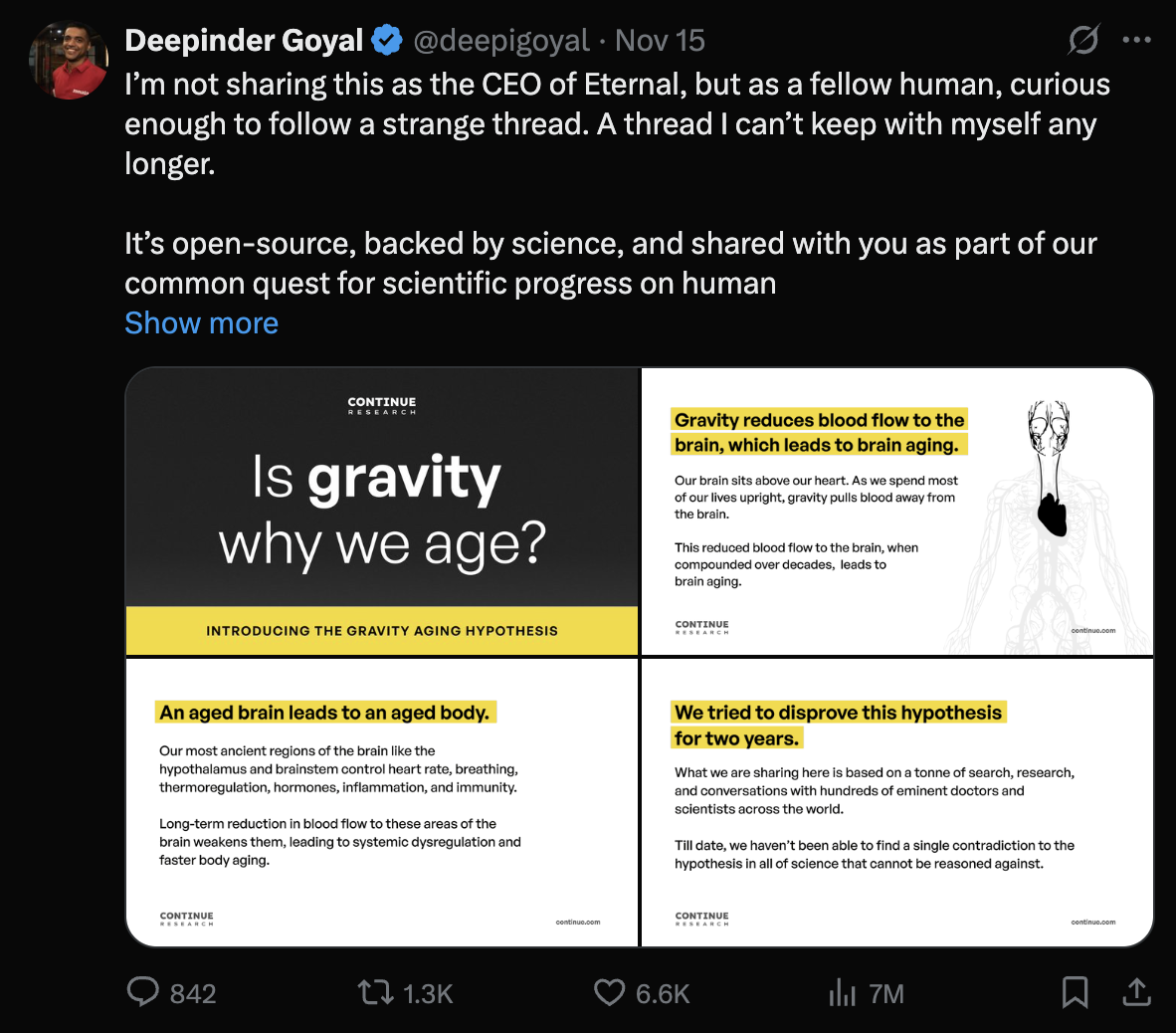The image size is (1176, 1033).
Task: Click the Grok slashed-circle icon
Action: click(x=1083, y=40)
